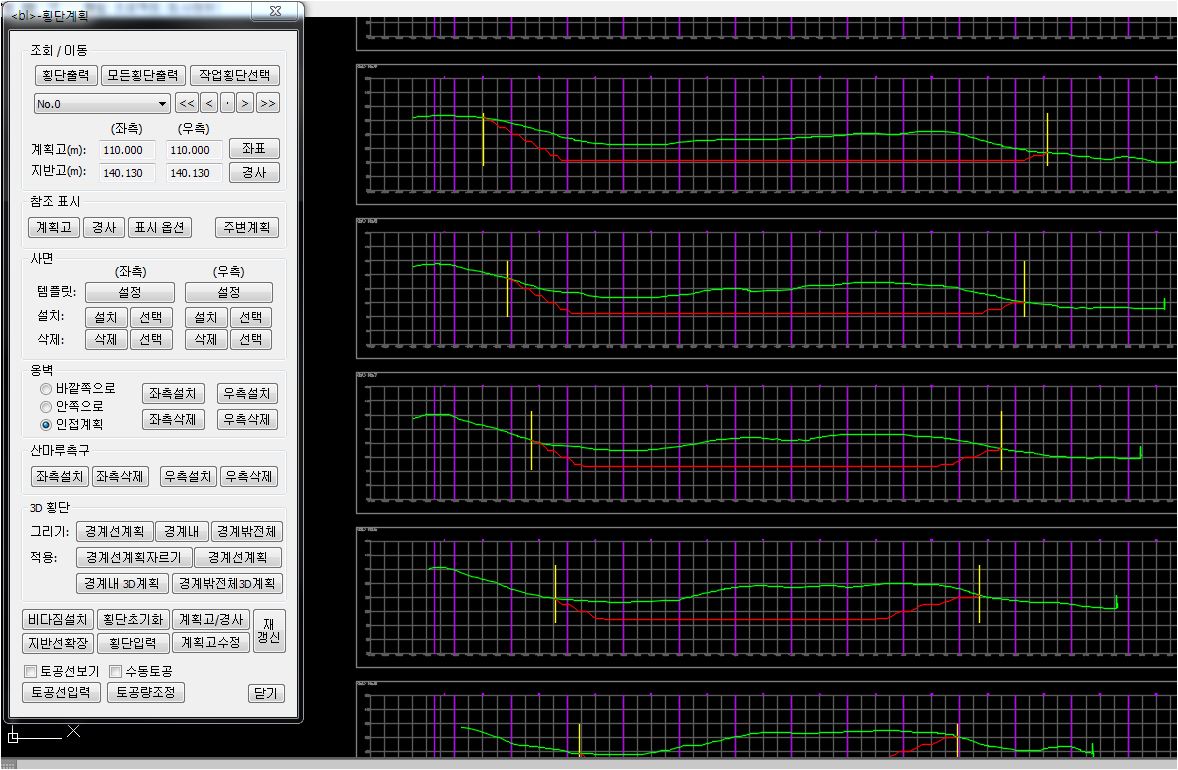This screenshot has width=1178, height=770.
Task: Click the 비다짐설치 button
Action: tap(58, 620)
